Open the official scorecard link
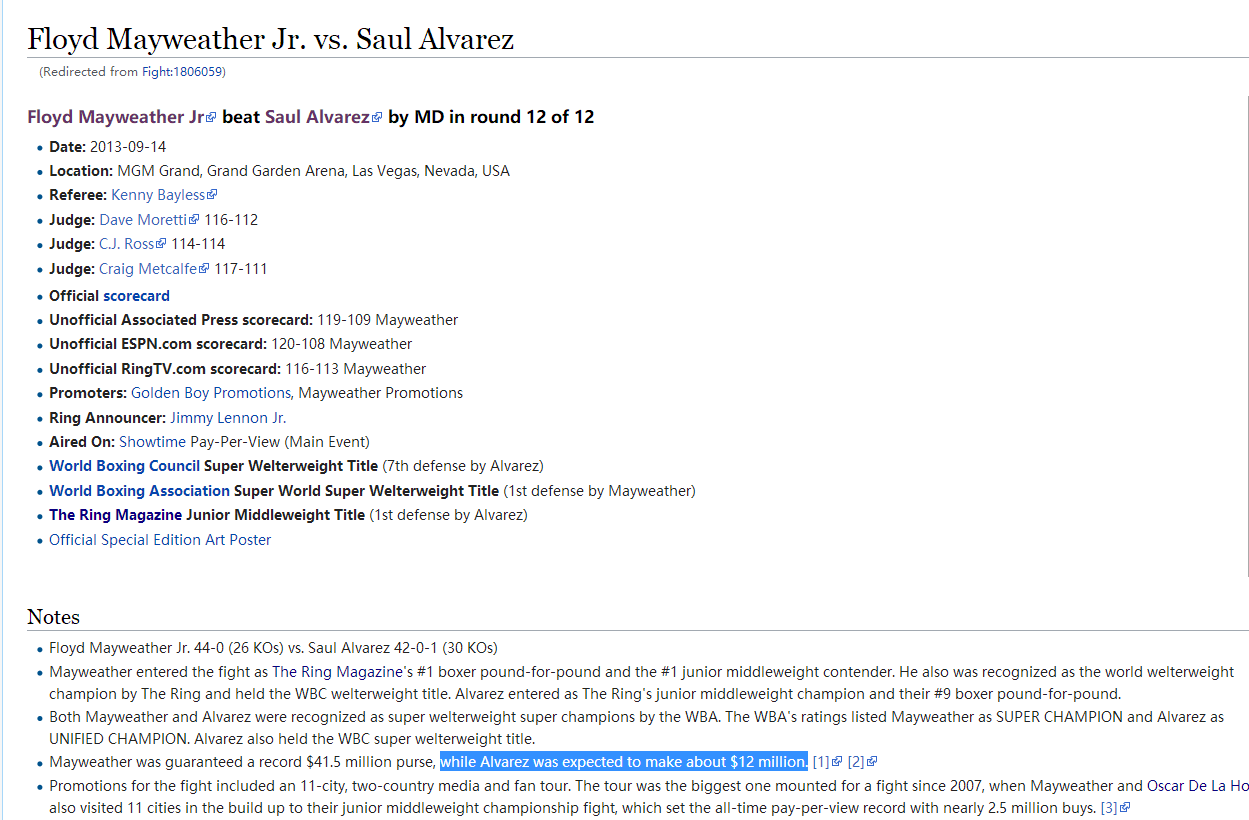The image size is (1249, 820). pyautogui.click(x=137, y=296)
